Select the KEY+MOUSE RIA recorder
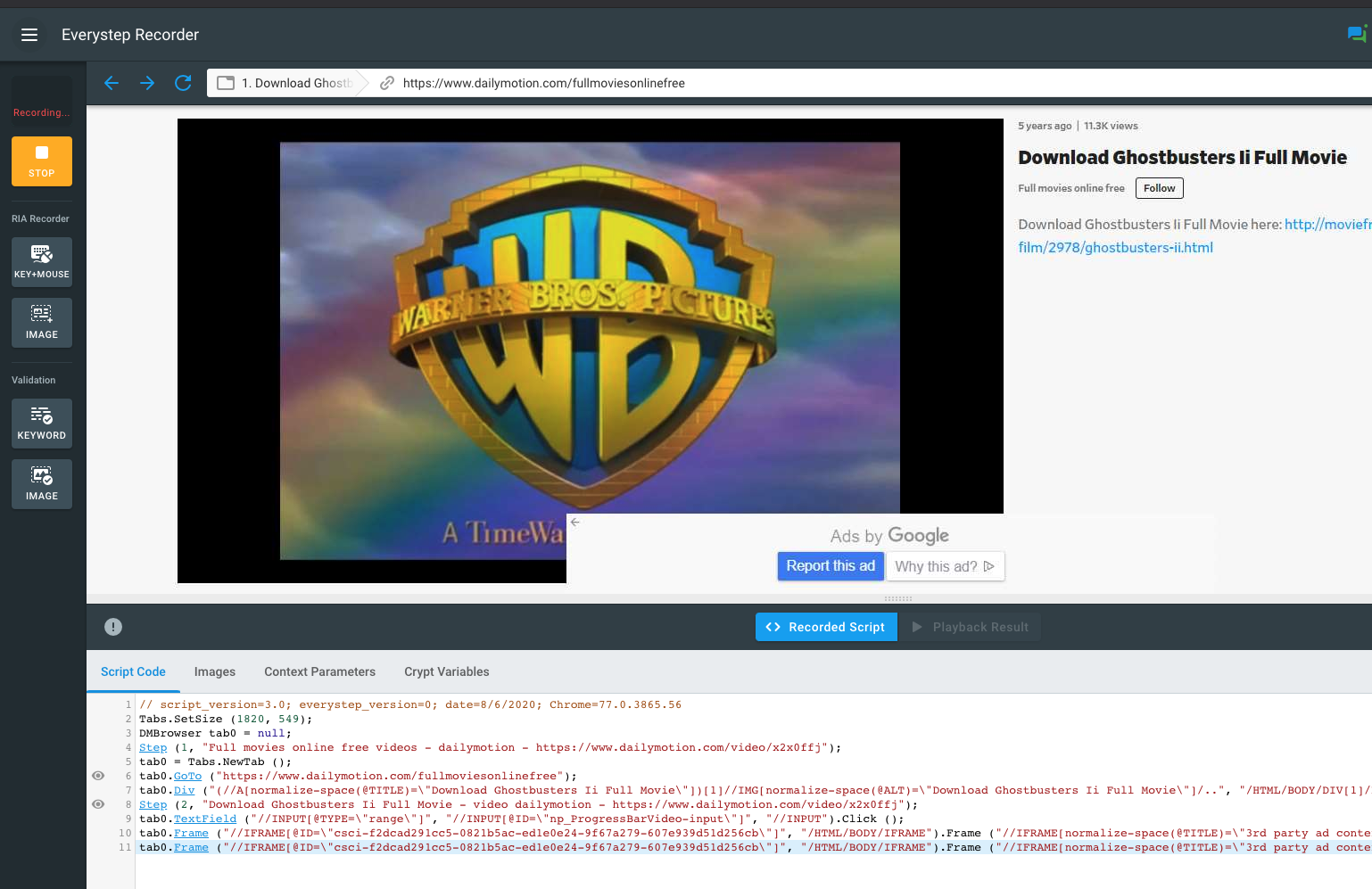The image size is (1372, 889). 42,261
